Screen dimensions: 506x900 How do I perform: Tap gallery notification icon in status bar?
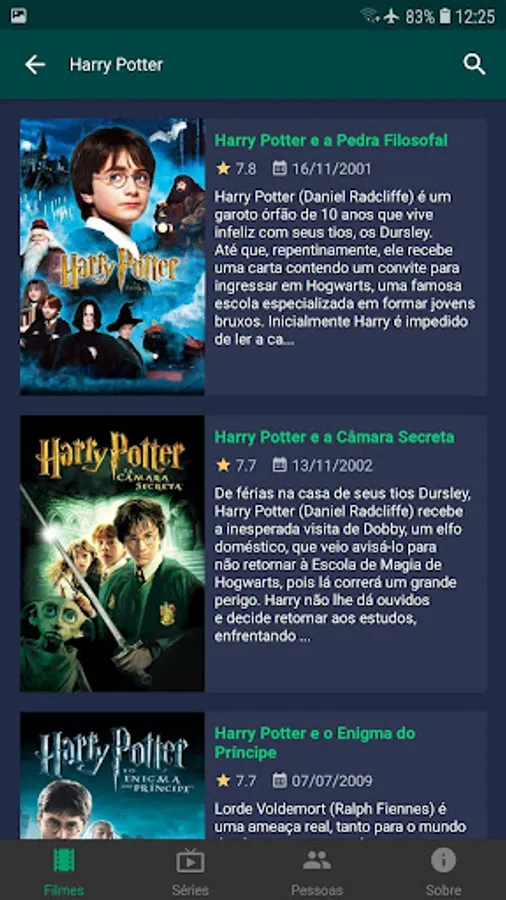coord(18,16)
